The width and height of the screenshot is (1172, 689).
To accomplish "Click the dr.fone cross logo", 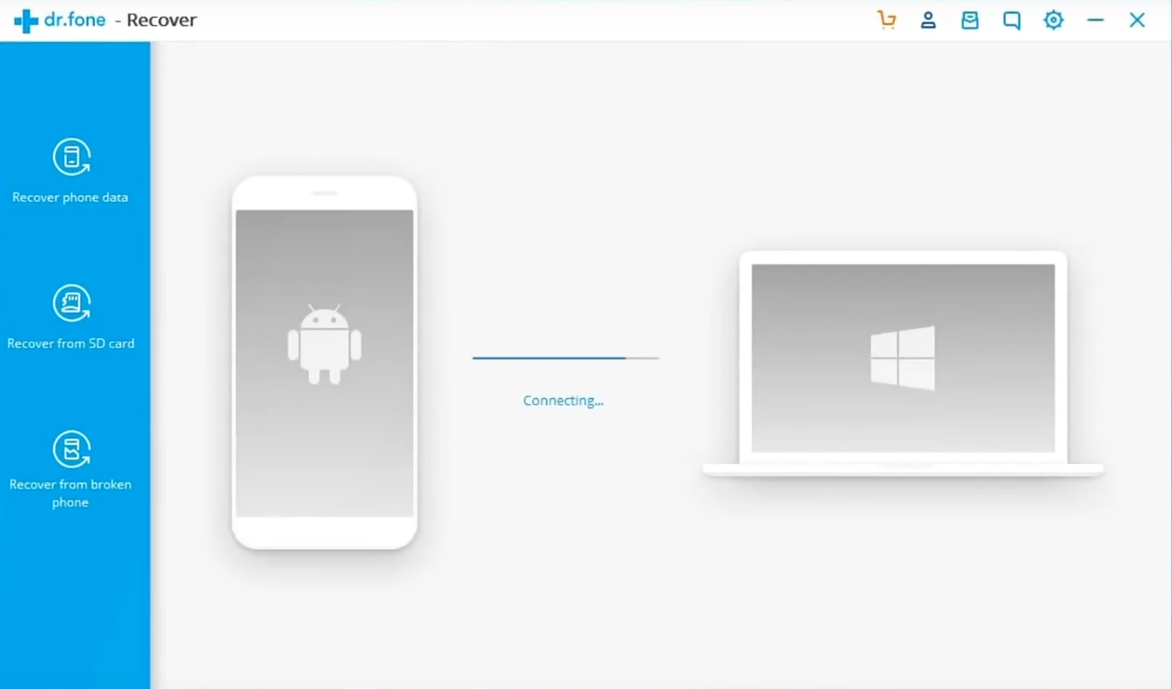I will pyautogui.click(x=26, y=21).
